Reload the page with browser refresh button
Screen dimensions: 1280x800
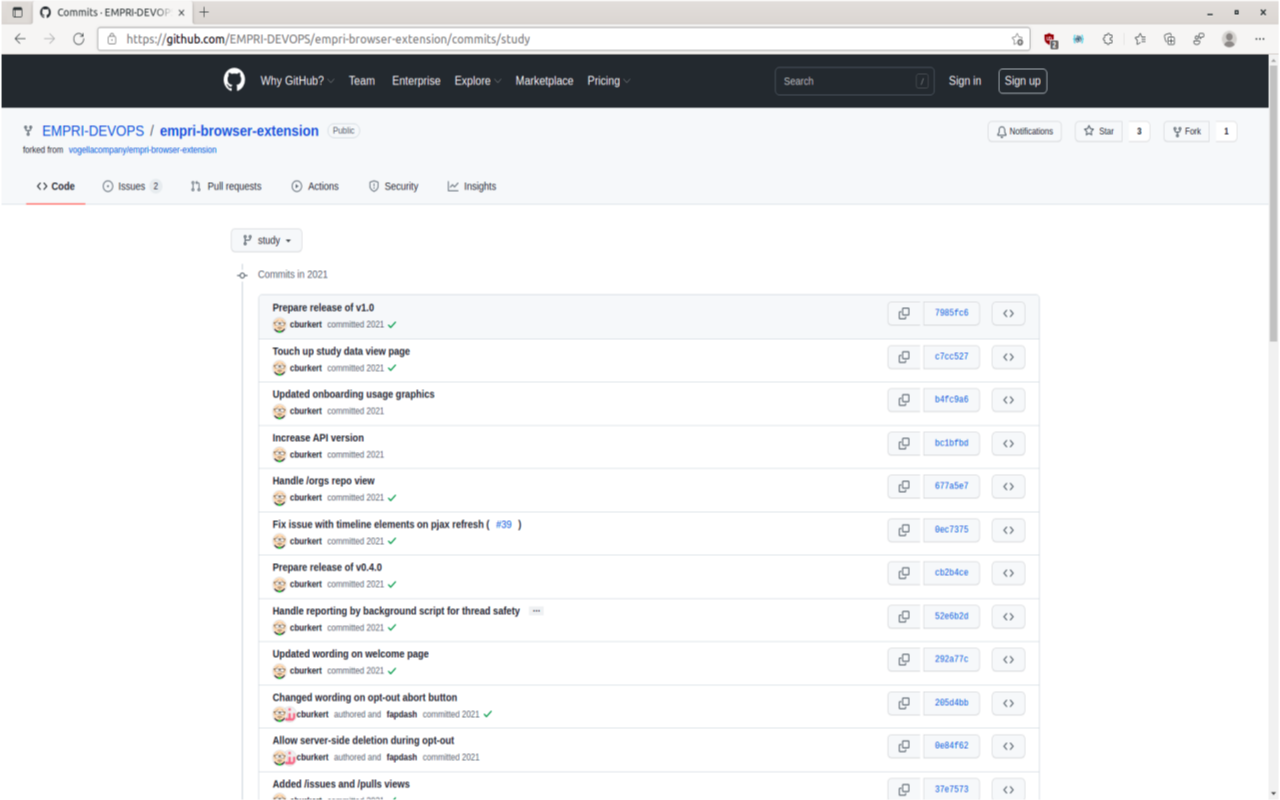(78, 39)
